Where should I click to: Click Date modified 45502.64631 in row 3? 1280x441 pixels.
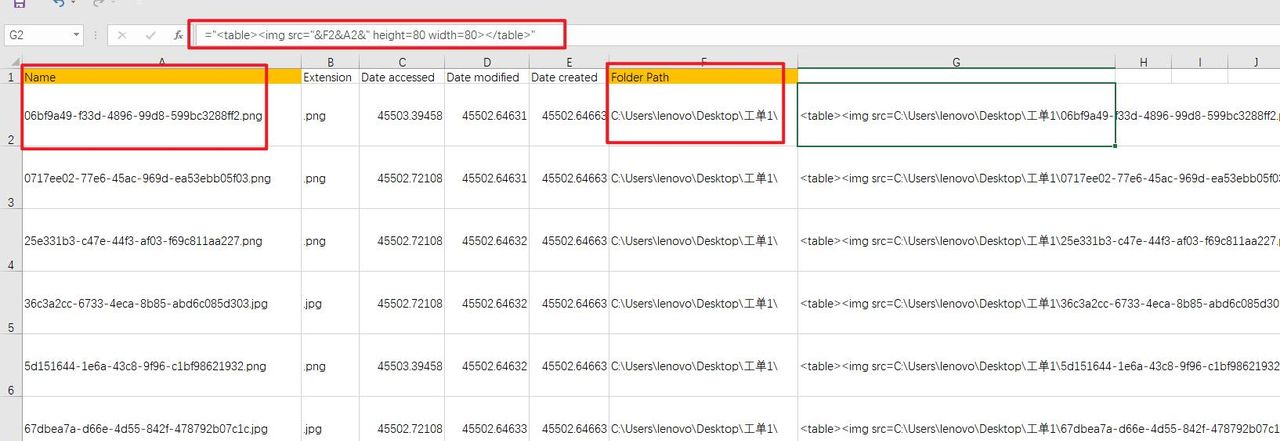[x=486, y=178]
